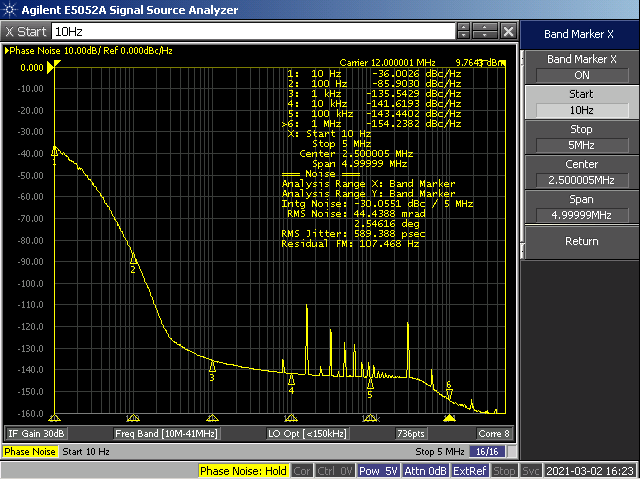Click the Freq Band [10M-41MHz] status box

pyautogui.click(x=166, y=434)
